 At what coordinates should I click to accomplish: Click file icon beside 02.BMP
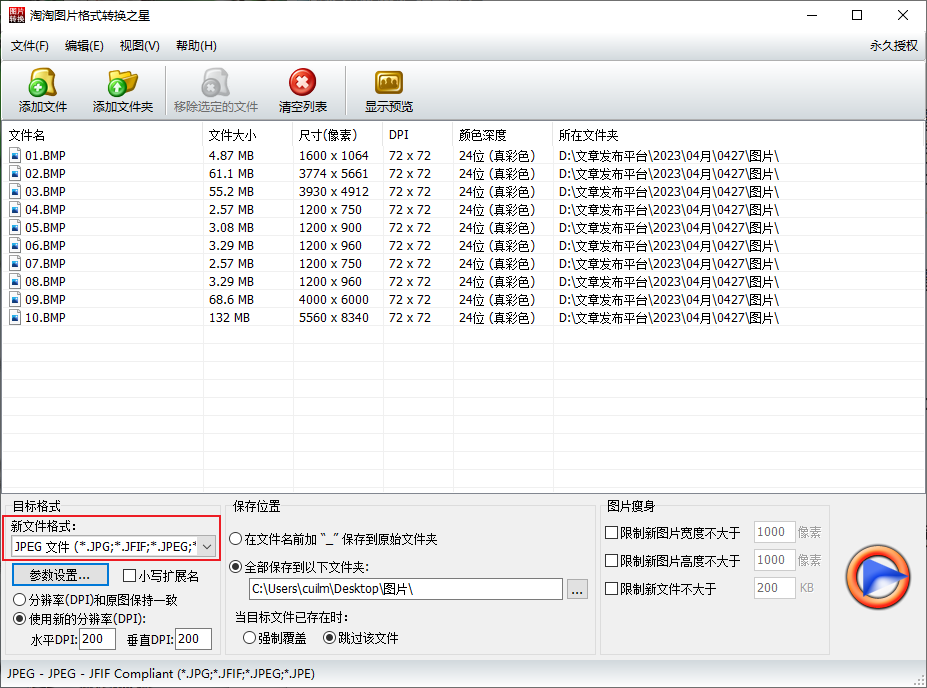15,174
